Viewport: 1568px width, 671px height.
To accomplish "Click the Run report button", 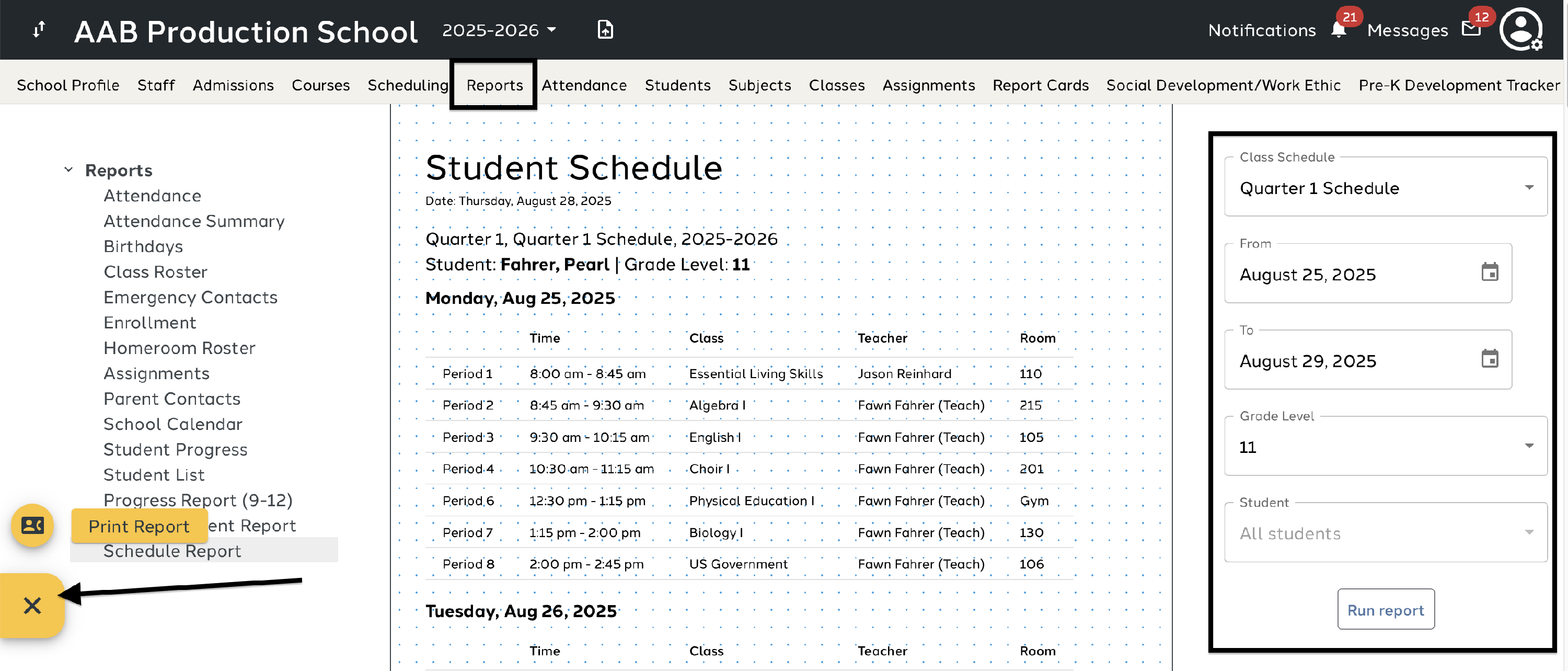I will [x=1386, y=609].
